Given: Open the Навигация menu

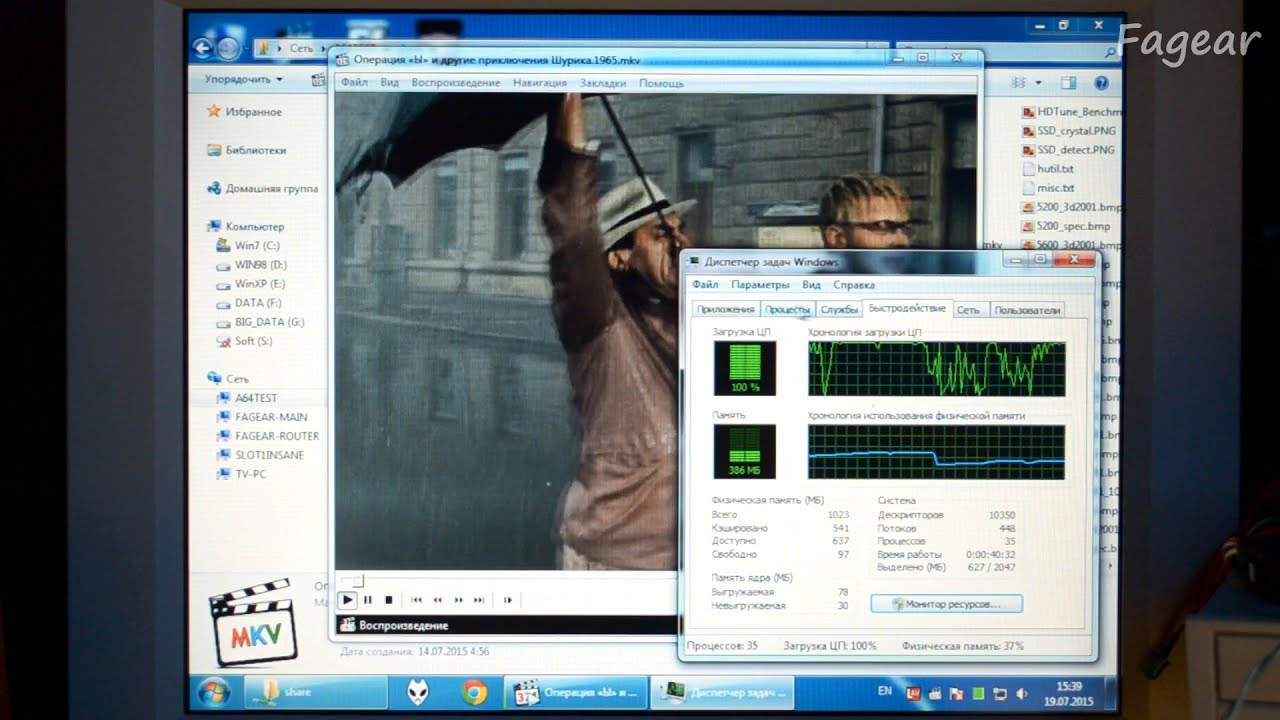Looking at the screenshot, I should coord(540,83).
